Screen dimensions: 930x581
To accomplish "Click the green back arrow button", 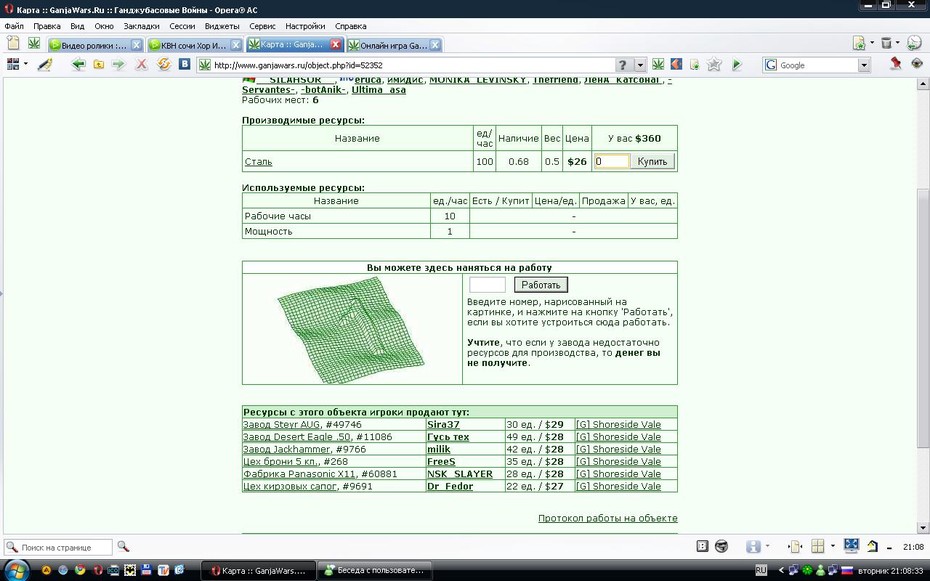I will [78, 65].
